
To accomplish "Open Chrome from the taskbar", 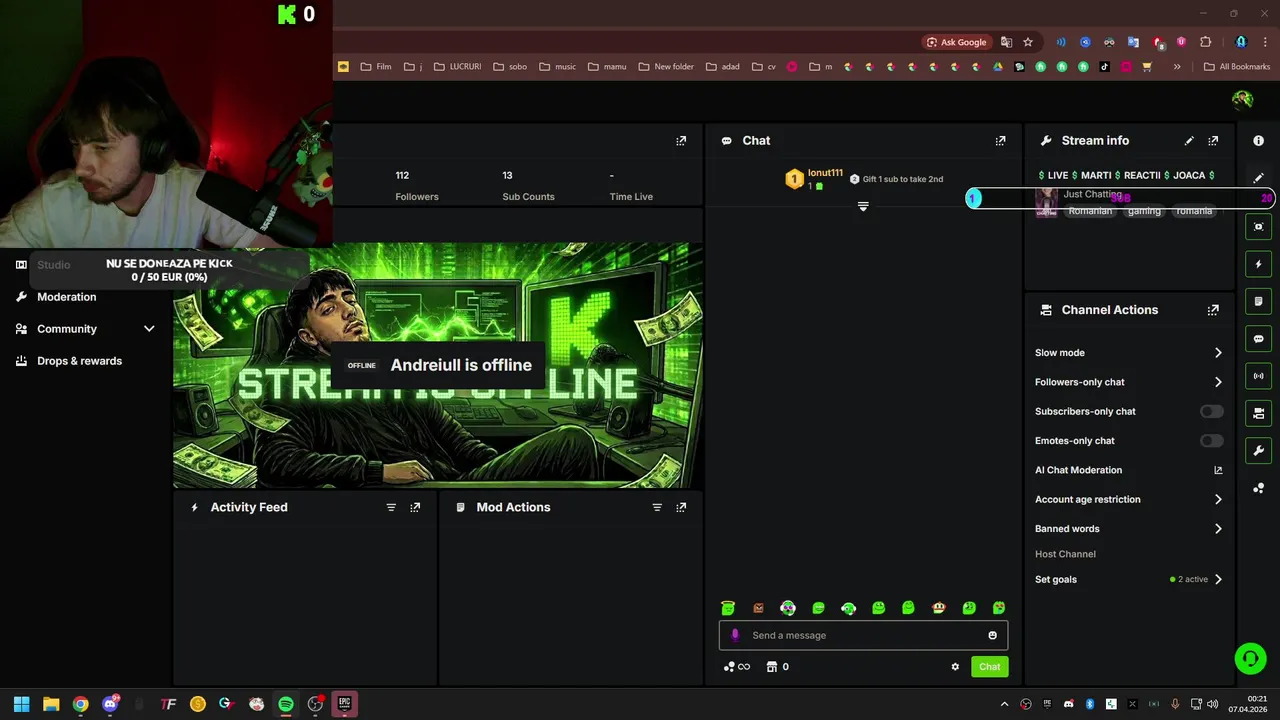I will [x=80, y=704].
